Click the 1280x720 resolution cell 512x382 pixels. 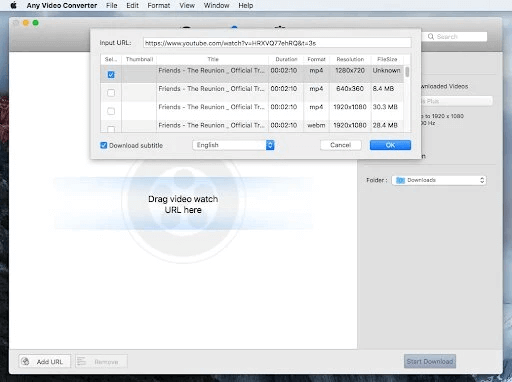[350, 70]
